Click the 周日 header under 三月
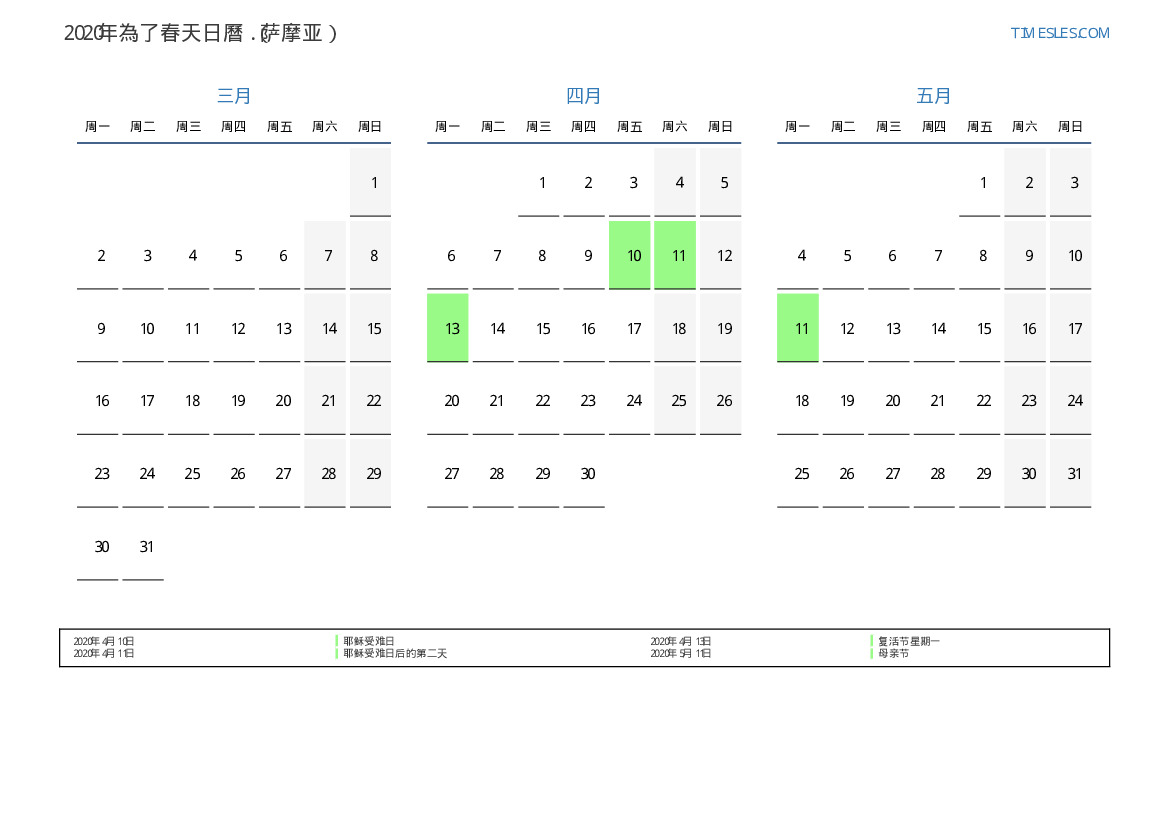This screenshot has width=1169, height=827. (x=371, y=126)
